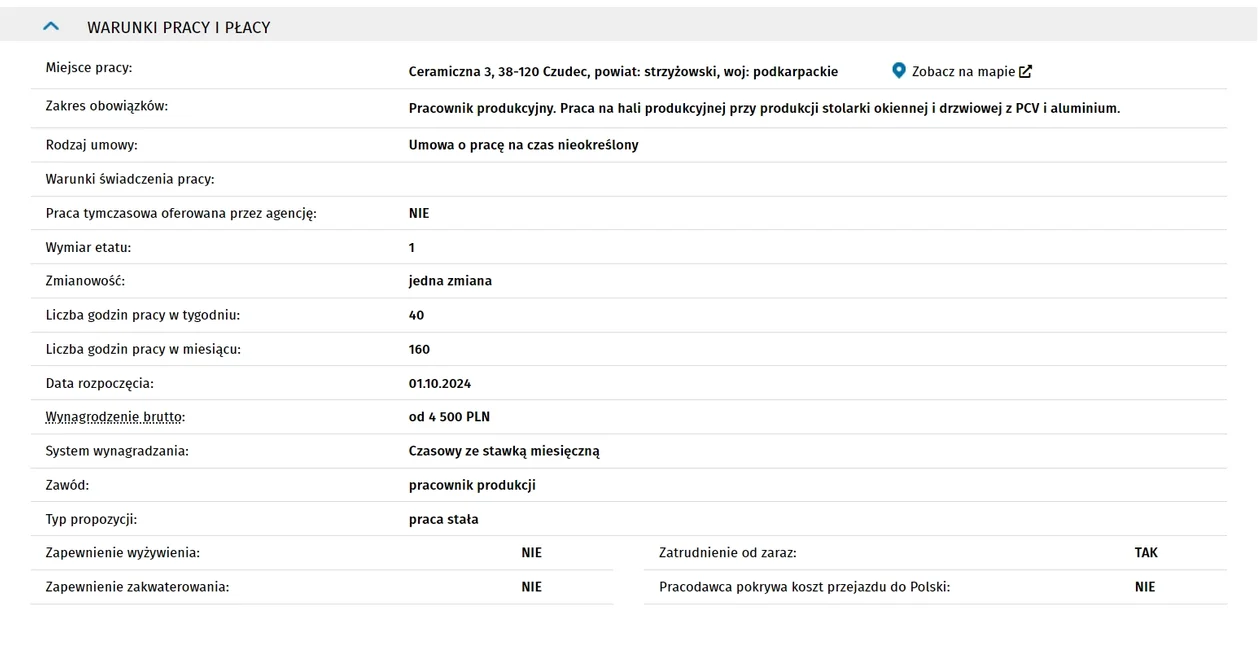The height and width of the screenshot is (646, 1260).
Task: Click the pracownik produkcji occupation value
Action: [x=472, y=485]
